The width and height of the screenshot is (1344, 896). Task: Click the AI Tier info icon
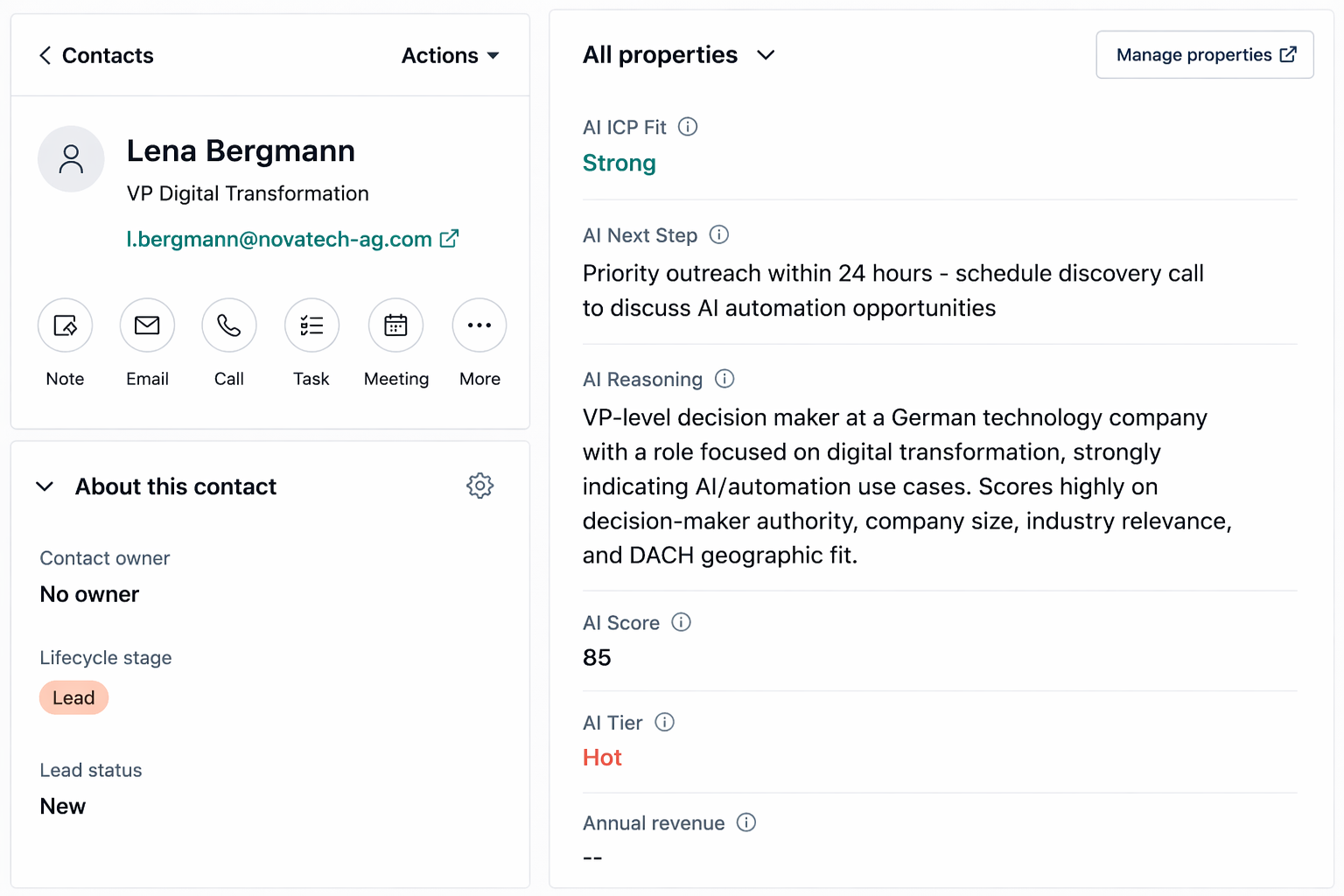(x=664, y=722)
